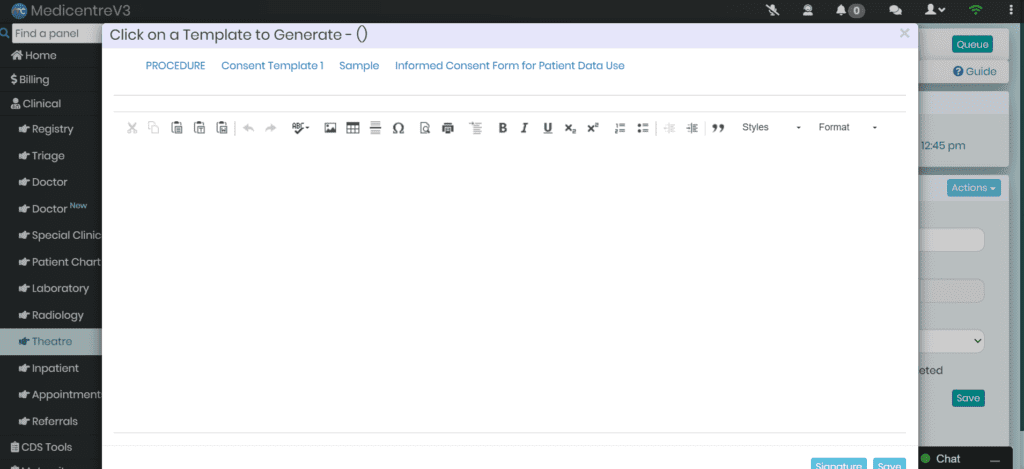
Task: Click the Signature button
Action: tap(839, 464)
